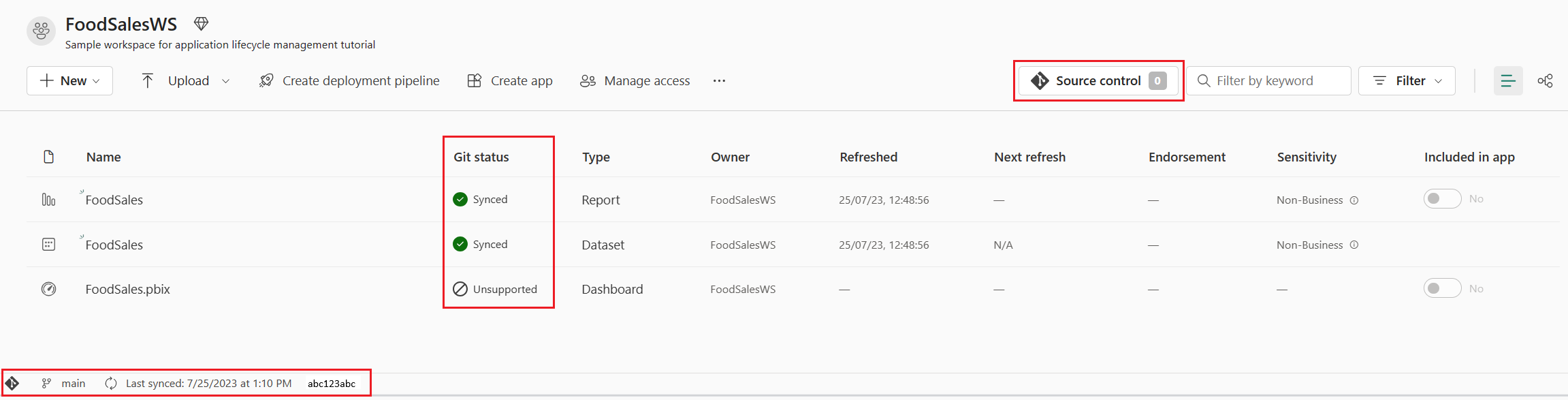Image resolution: width=1568 pixels, height=400 pixels.
Task: Open Source control panel
Action: 1098,80
